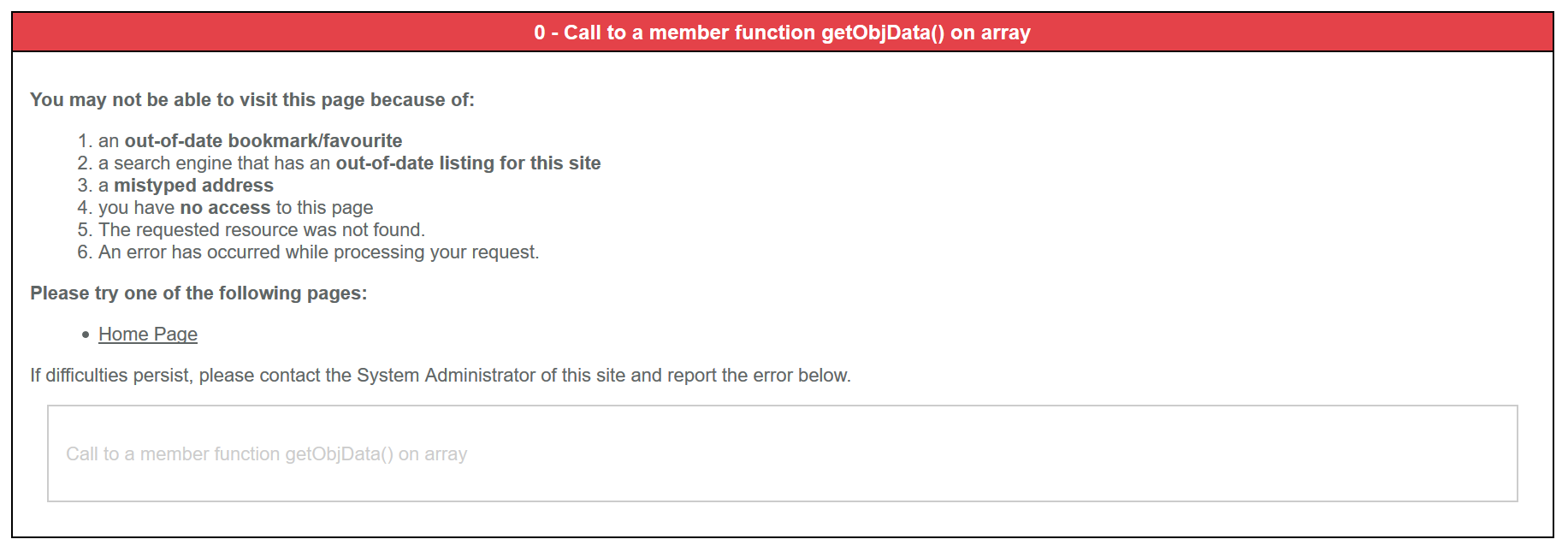Click the error code 0 in header
1568x557 pixels.
click(539, 33)
